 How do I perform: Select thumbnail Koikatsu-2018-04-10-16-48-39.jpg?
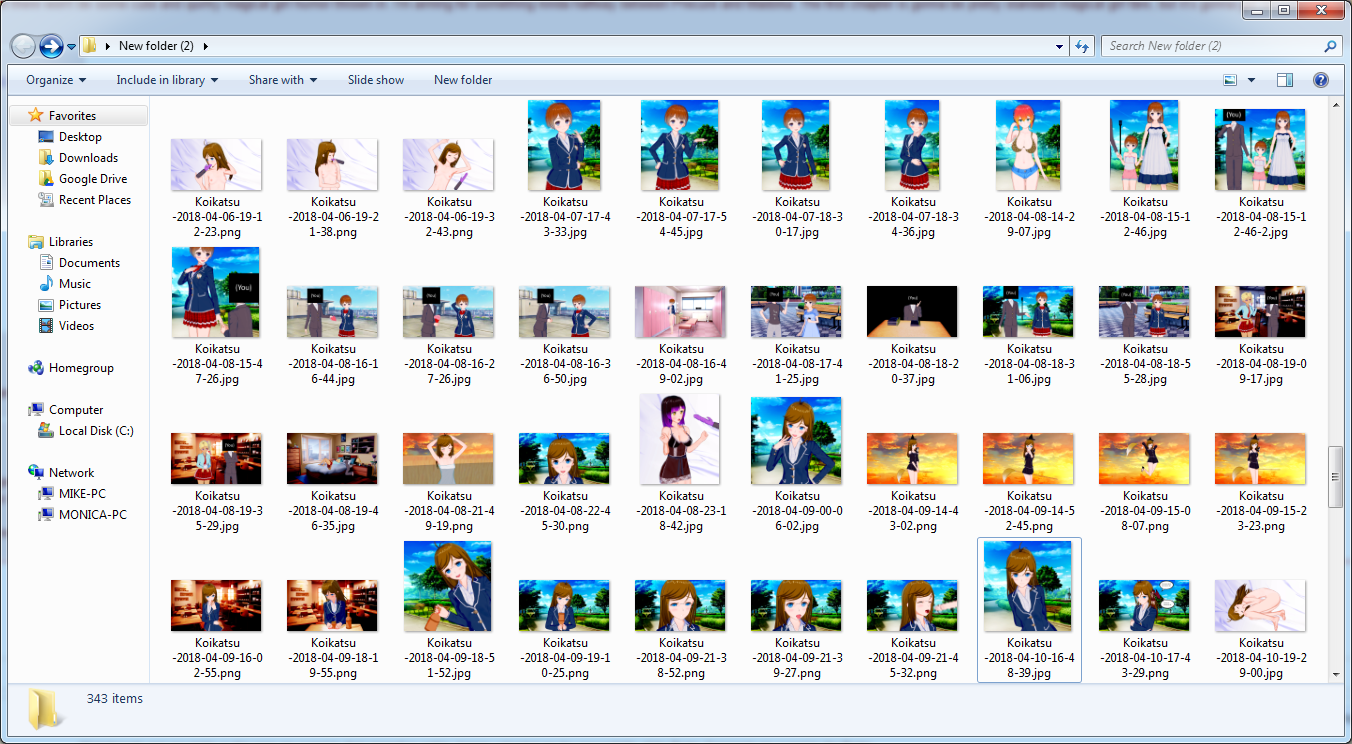tap(1029, 587)
